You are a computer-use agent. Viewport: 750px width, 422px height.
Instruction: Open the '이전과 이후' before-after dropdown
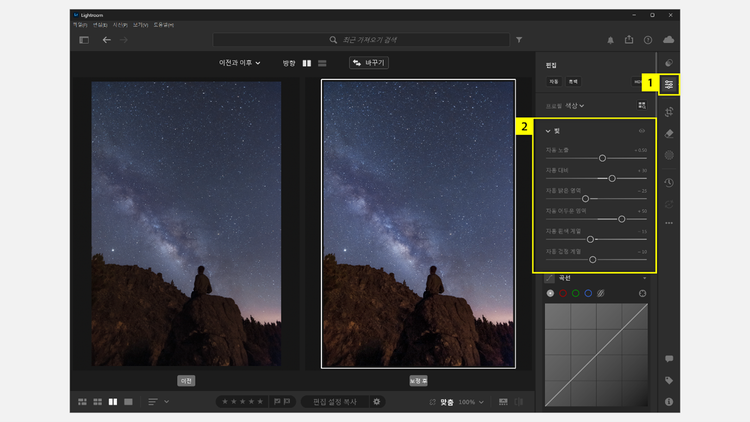(240, 63)
